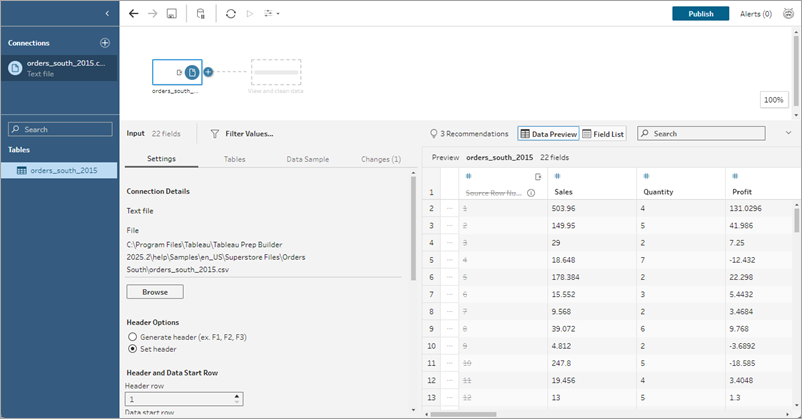This screenshot has width=802, height=419.
Task: Switch to Data Preview view
Action: [x=548, y=134]
